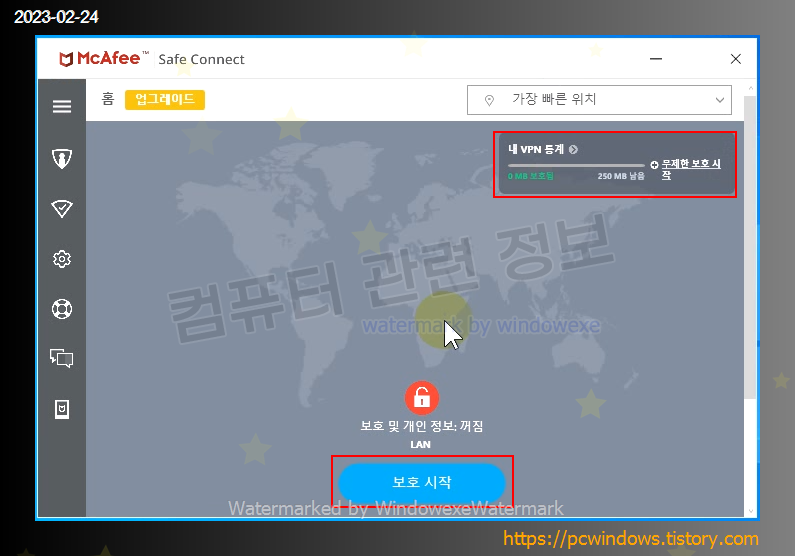Click the scrollbar up arrow

751,88
